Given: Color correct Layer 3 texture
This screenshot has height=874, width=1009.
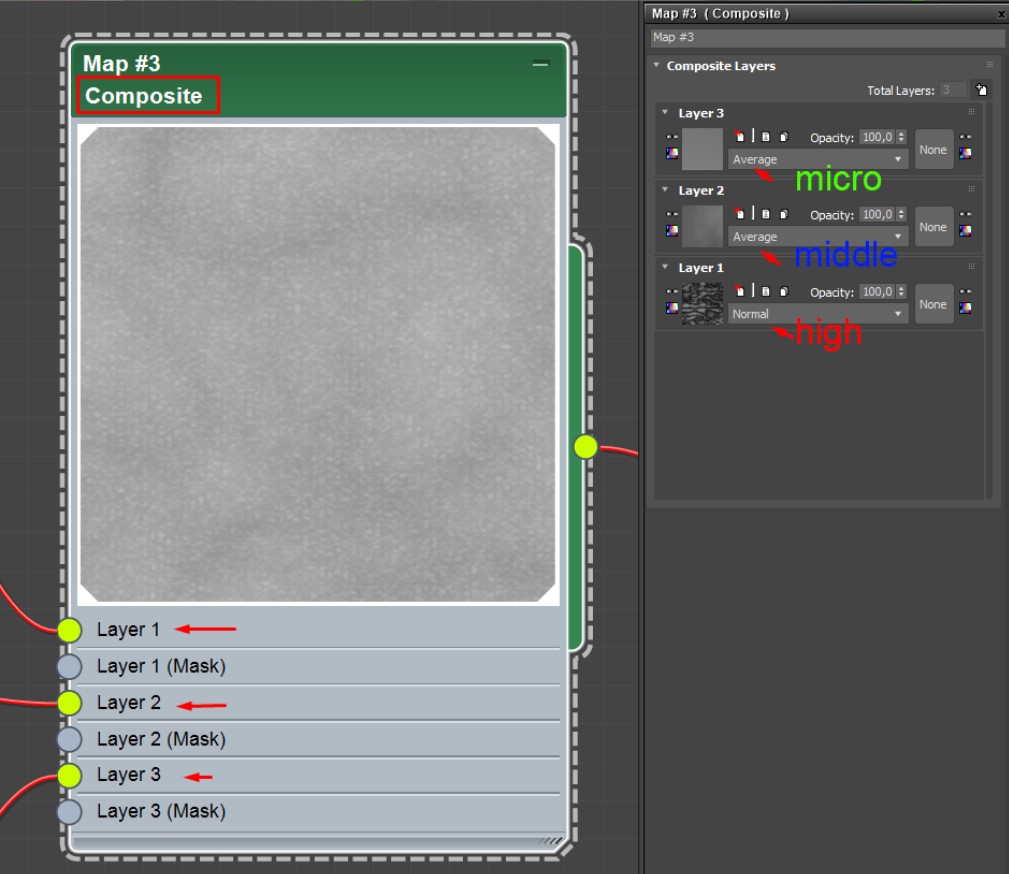Looking at the screenshot, I should click(x=672, y=153).
